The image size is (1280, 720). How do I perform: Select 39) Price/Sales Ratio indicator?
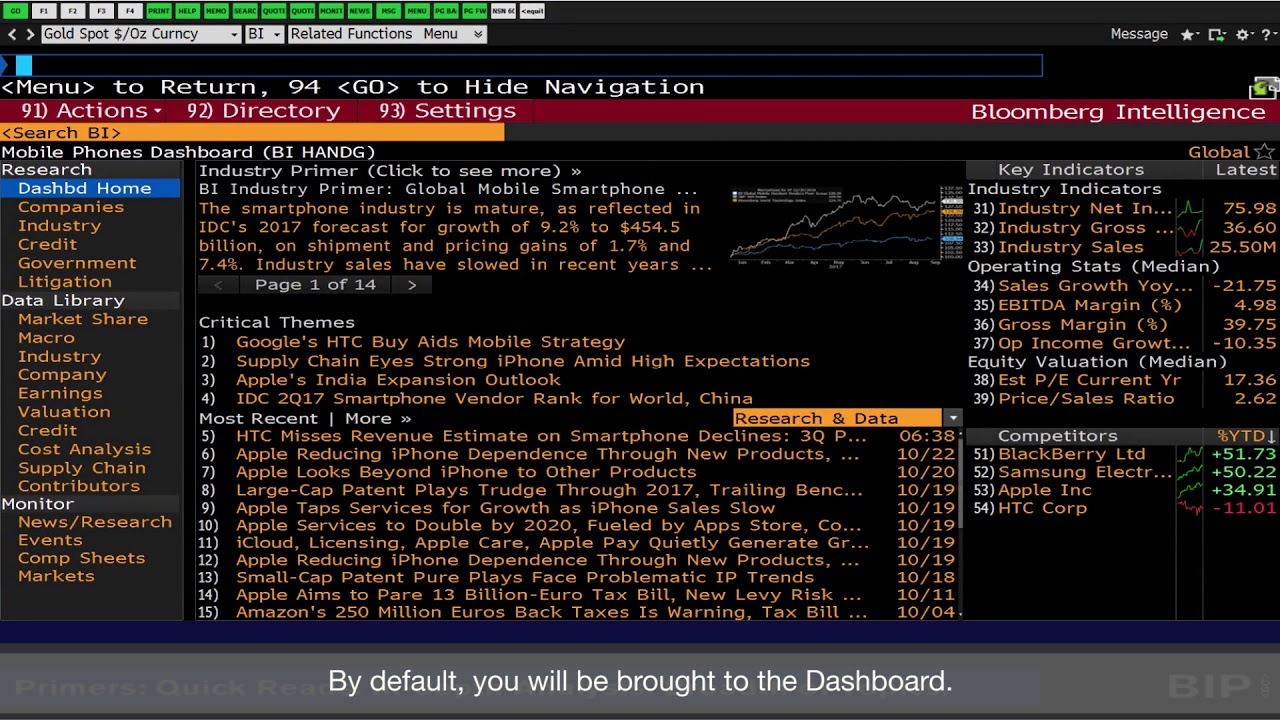click(x=1124, y=398)
